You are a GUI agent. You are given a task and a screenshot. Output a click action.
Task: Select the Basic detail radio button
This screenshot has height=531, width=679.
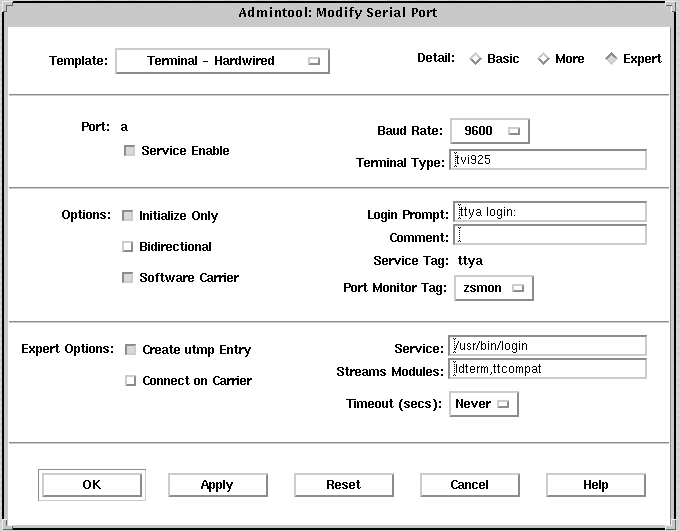475,59
